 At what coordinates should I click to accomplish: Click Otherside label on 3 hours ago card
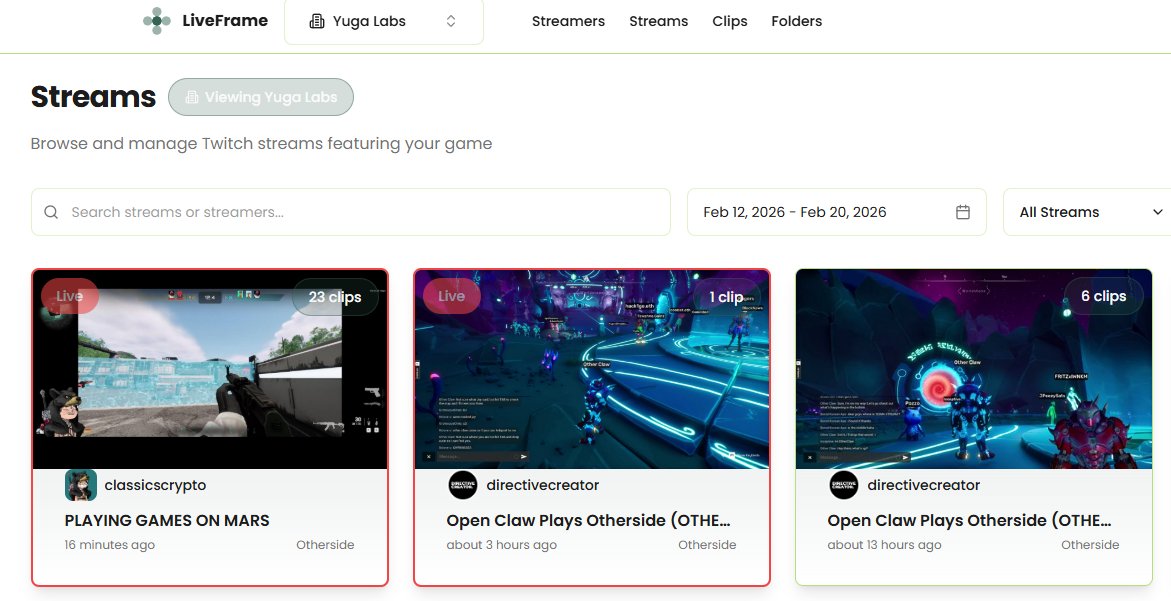click(x=707, y=545)
